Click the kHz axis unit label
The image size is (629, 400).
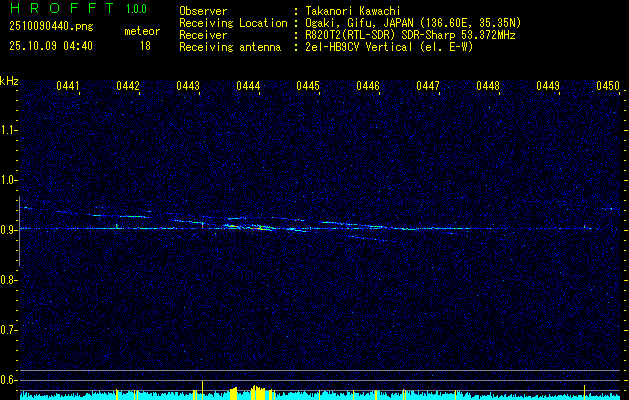(9, 81)
